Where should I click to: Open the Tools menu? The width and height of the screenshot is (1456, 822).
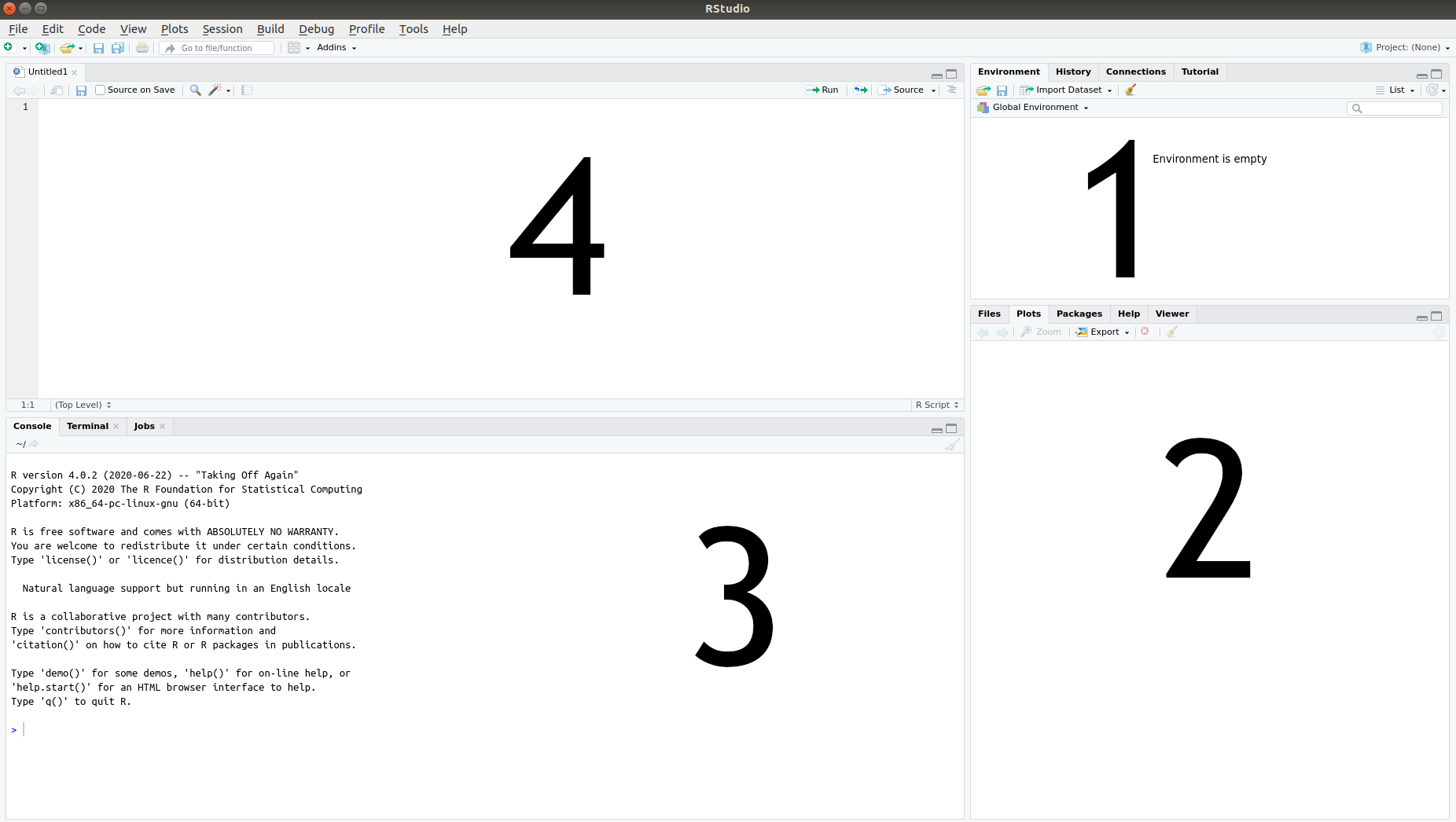(414, 29)
